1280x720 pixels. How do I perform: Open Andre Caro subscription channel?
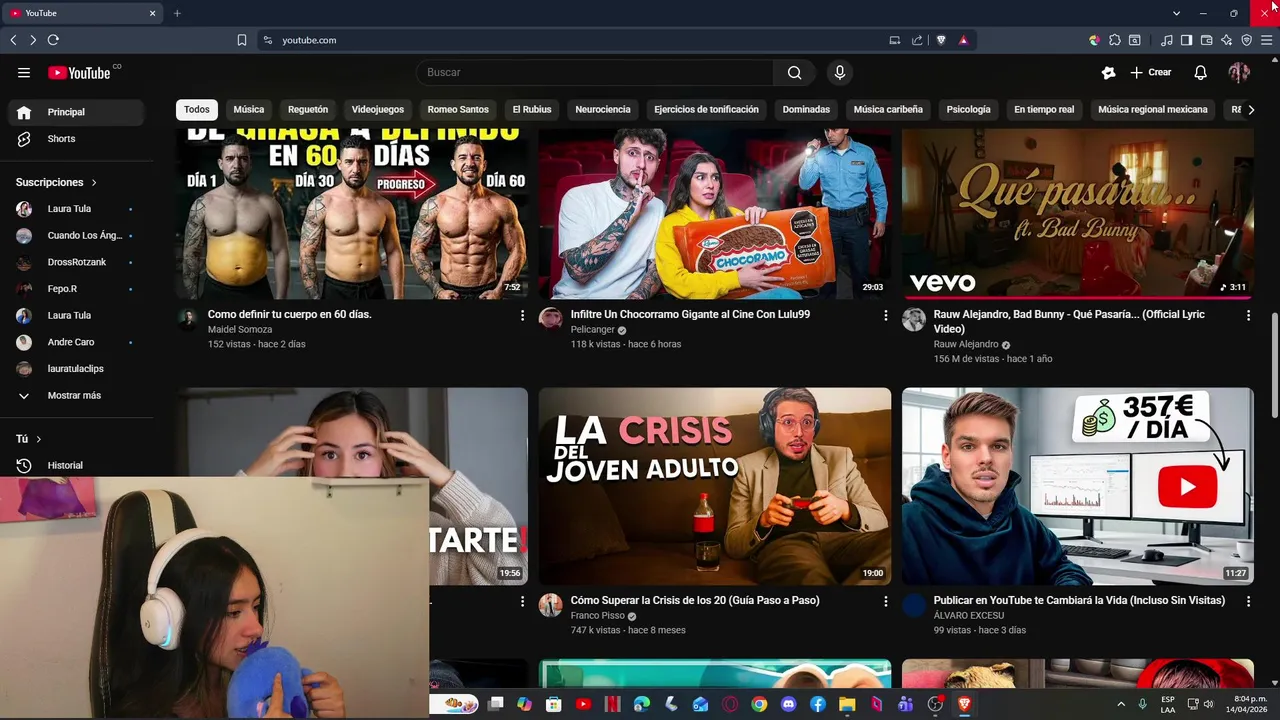point(75,342)
